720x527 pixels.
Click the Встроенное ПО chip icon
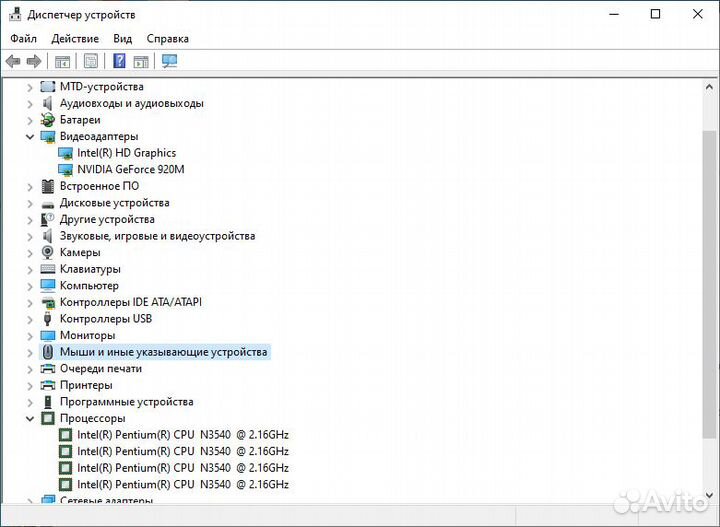pyautogui.click(x=48, y=186)
